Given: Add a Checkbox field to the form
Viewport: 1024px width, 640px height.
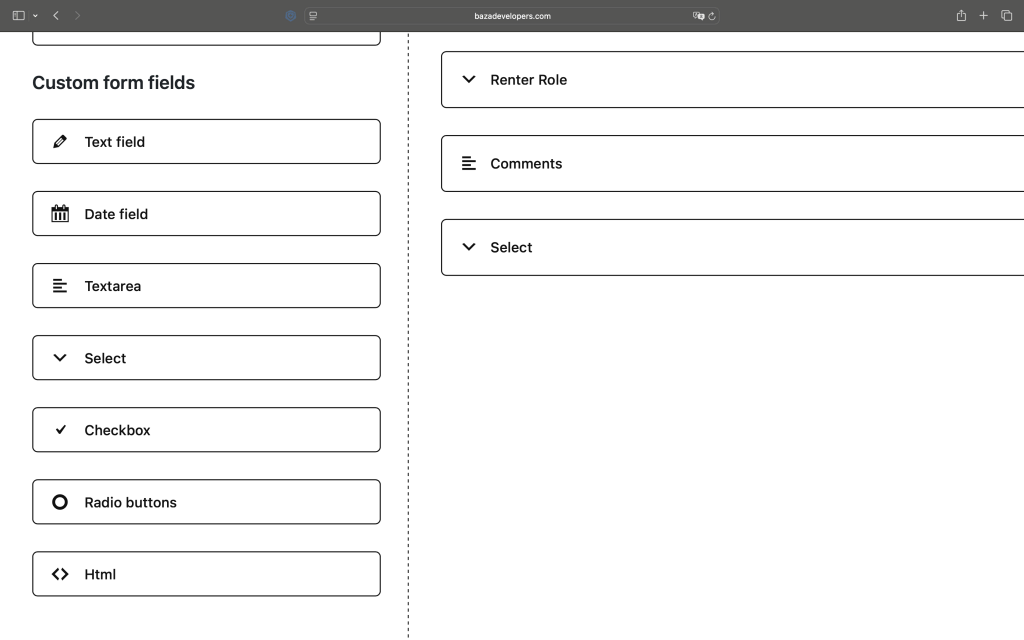Looking at the screenshot, I should (x=206, y=430).
